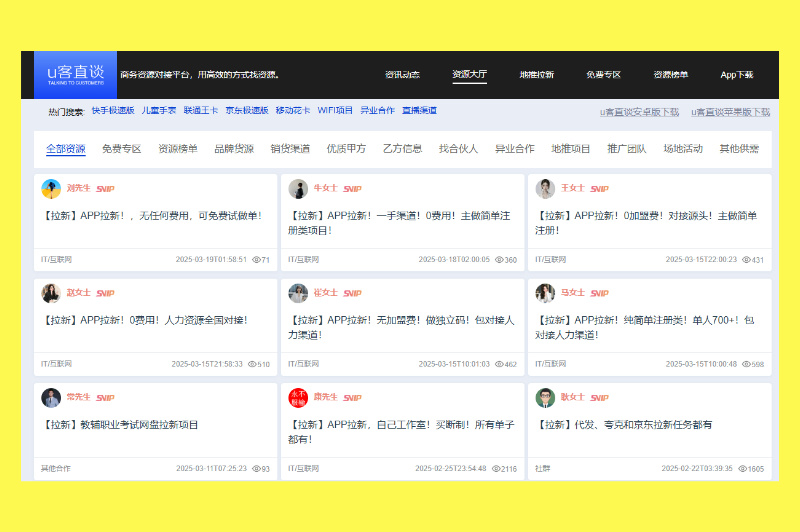Select the 全部资源 category tab
This screenshot has height=532, width=800.
pyautogui.click(x=66, y=149)
